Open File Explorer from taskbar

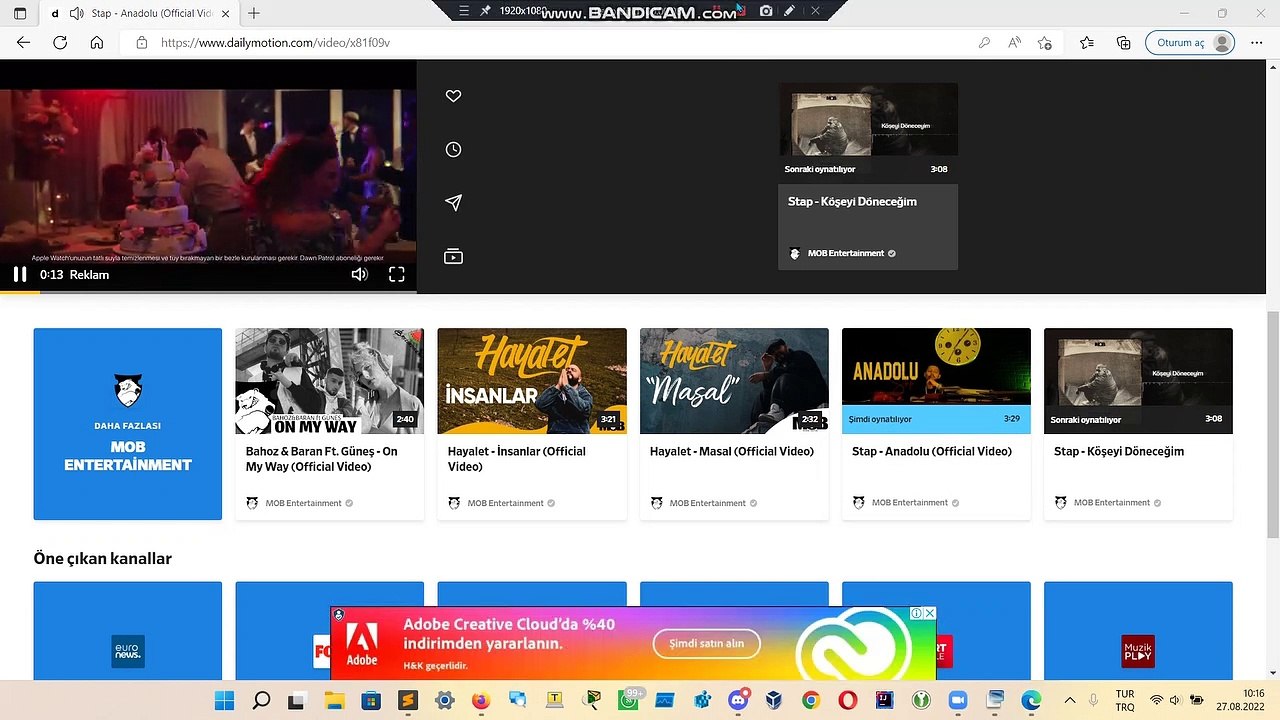click(334, 700)
